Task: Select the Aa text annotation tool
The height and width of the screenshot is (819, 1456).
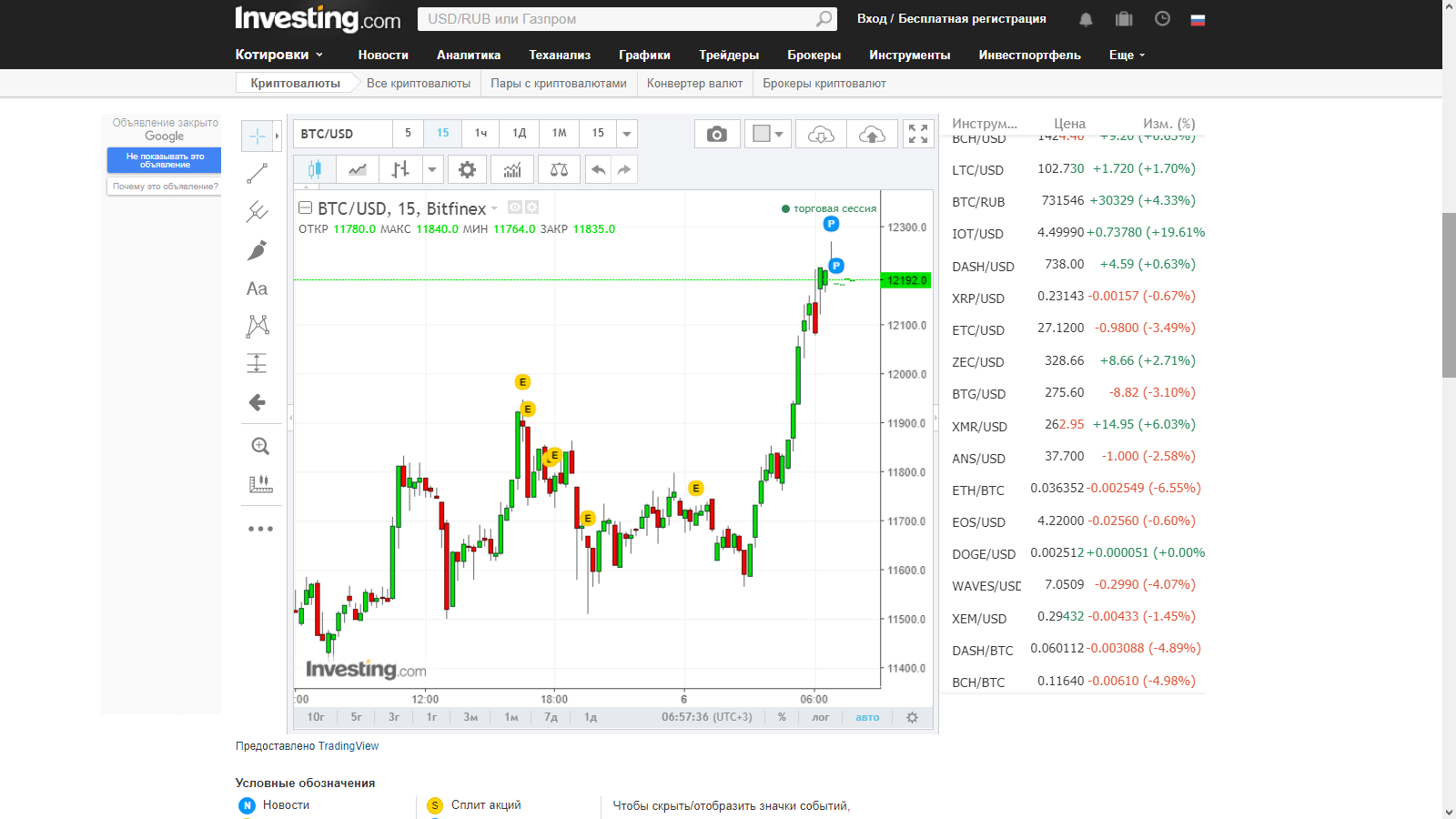Action: tap(258, 288)
